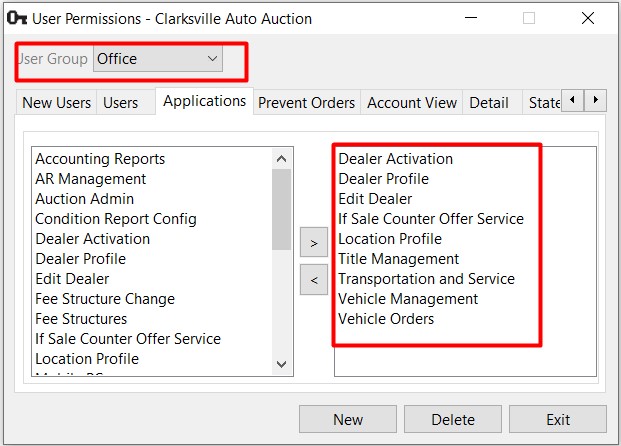Pick Vehicle Orders in assigned list
The image size is (621, 446).
[386, 319]
